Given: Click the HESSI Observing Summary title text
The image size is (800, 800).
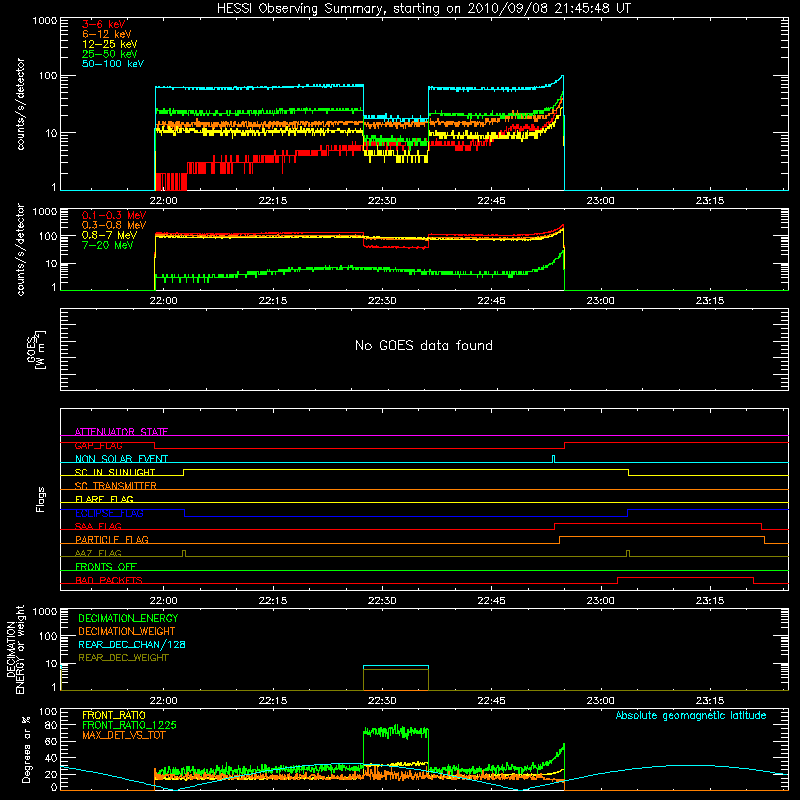Looking at the screenshot, I should 423,9.
